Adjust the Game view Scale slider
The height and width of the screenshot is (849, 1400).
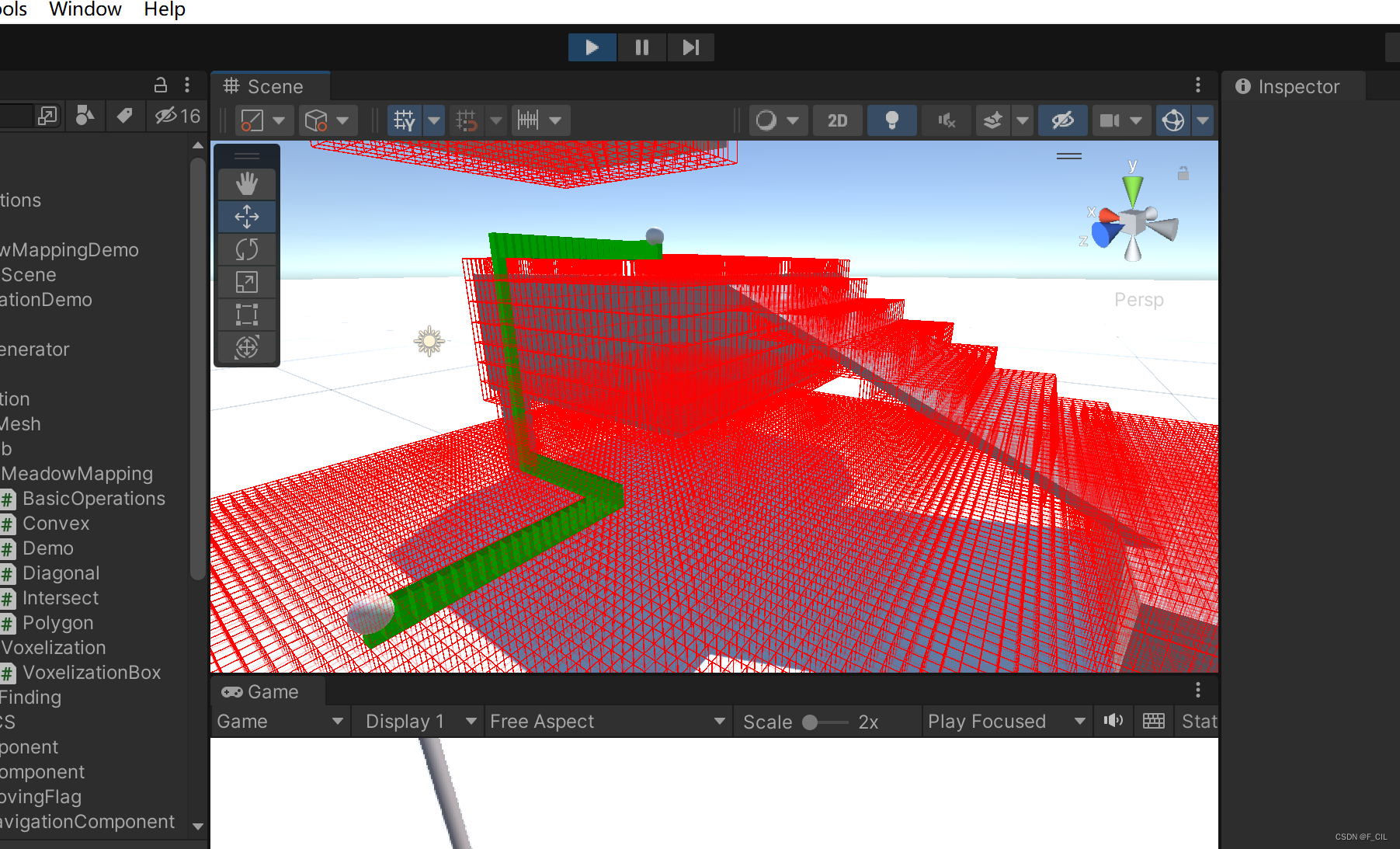click(810, 722)
